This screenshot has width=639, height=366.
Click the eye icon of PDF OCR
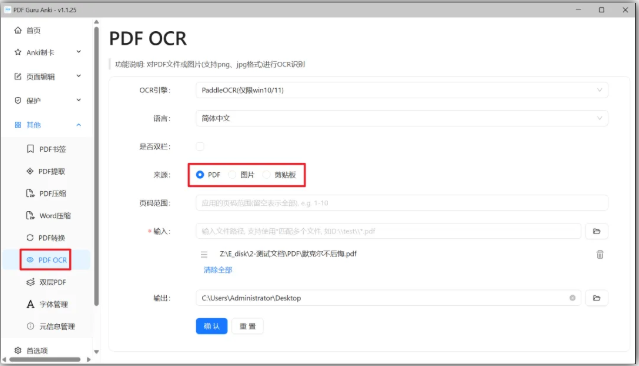pyautogui.click(x=30, y=260)
